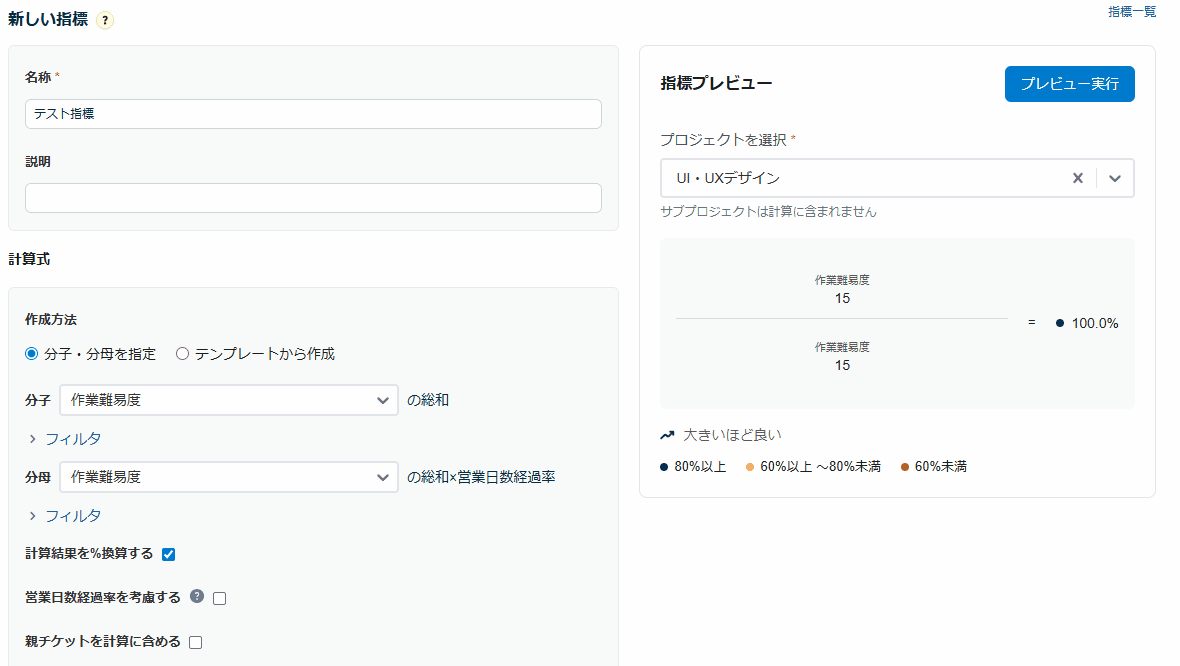The width and height of the screenshot is (1180, 666).
Task: Select テンプレートから作成 radio option
Action: [182, 353]
